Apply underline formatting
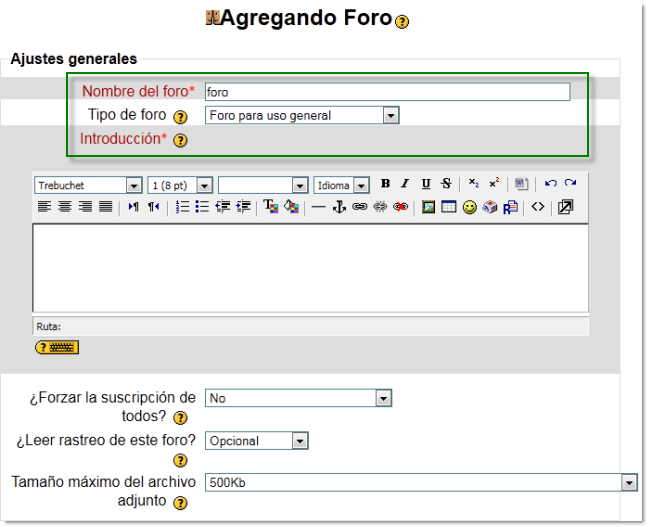 point(425,185)
